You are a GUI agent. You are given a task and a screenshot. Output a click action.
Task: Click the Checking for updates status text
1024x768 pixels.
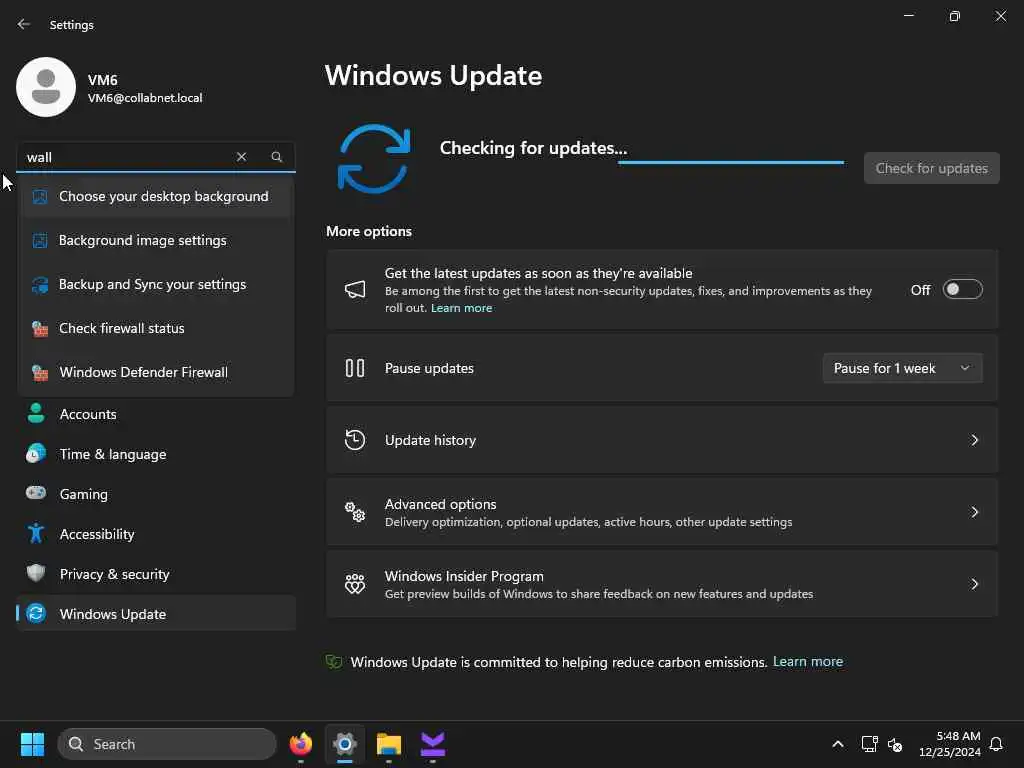click(533, 148)
